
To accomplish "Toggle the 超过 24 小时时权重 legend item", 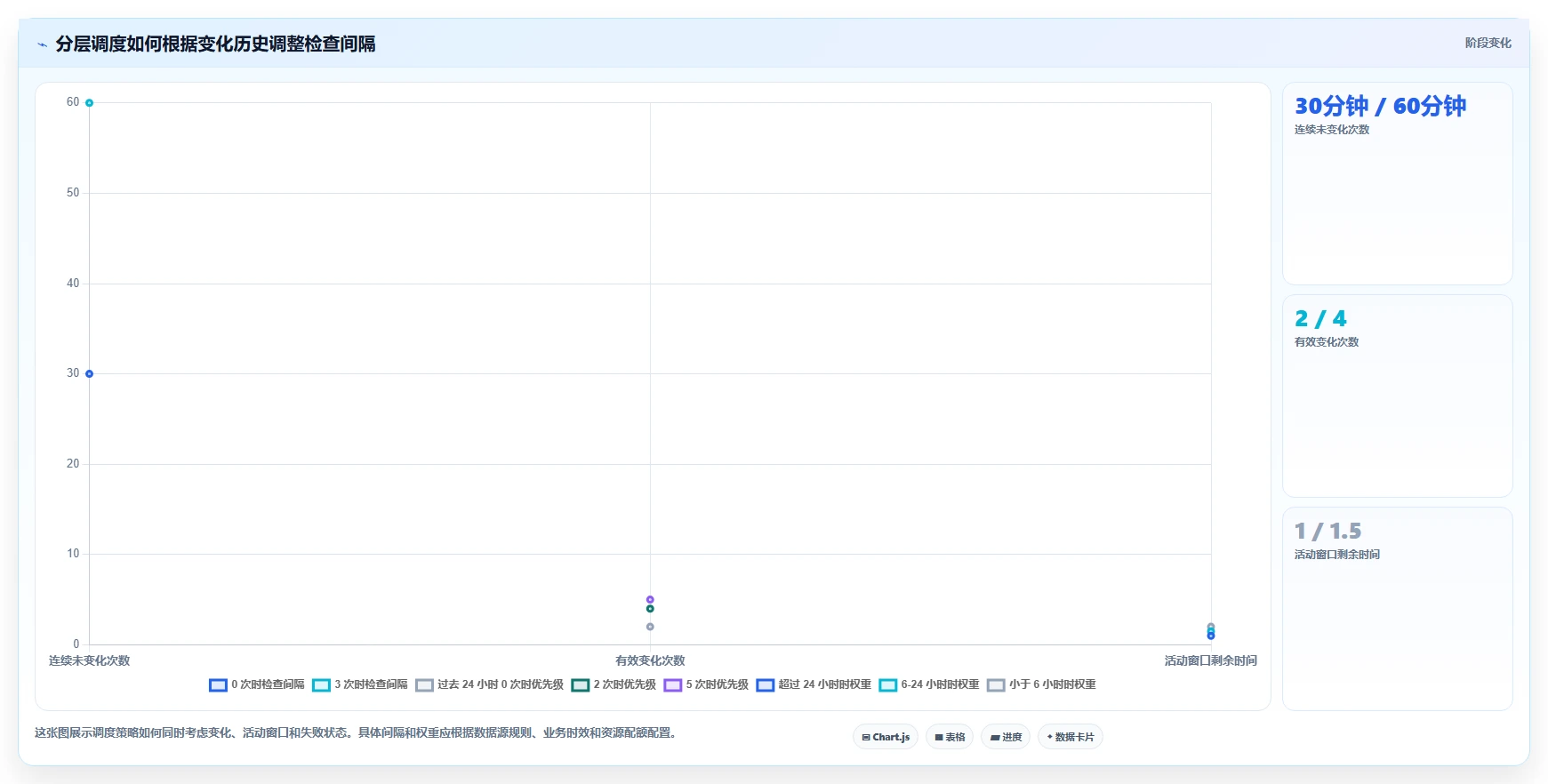I will point(814,684).
